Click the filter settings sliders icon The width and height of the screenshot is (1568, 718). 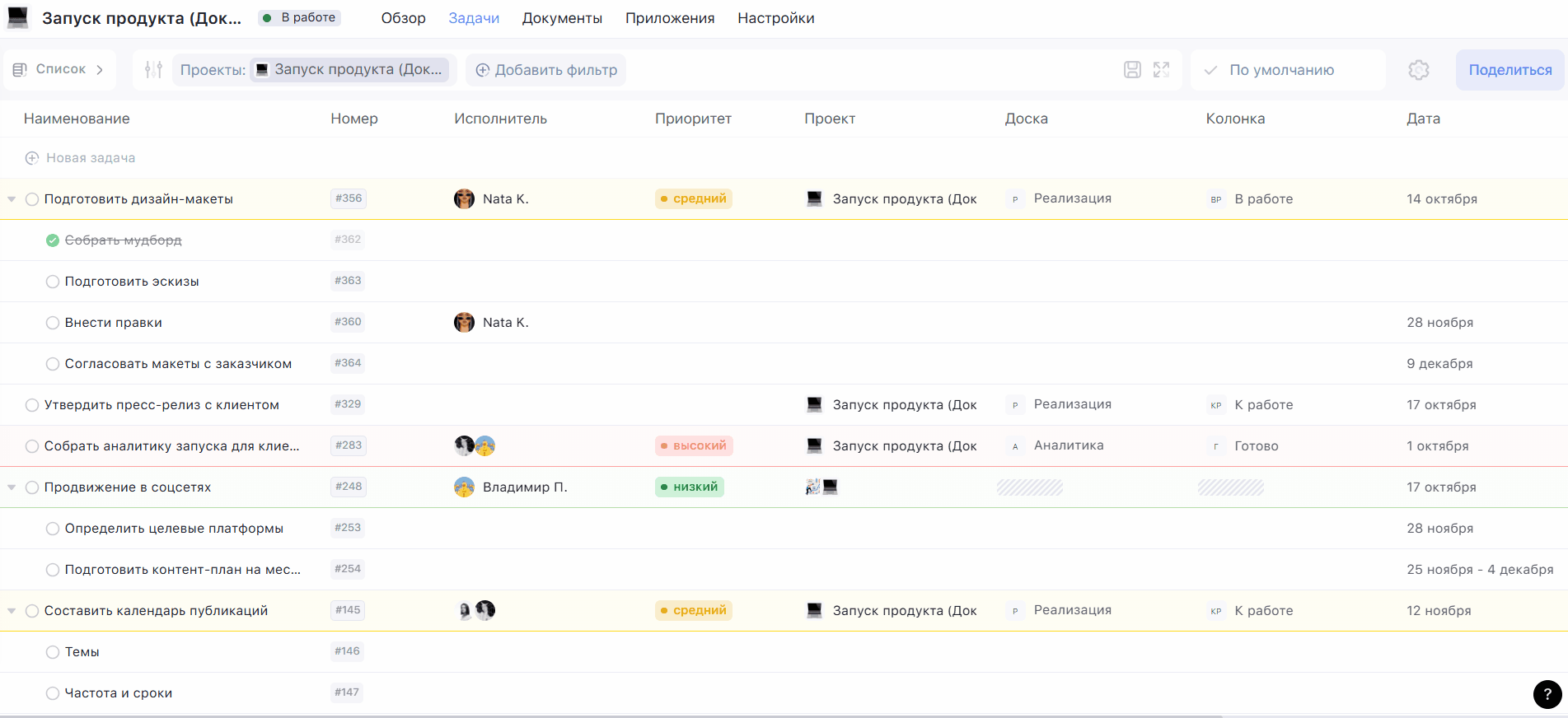tap(153, 70)
